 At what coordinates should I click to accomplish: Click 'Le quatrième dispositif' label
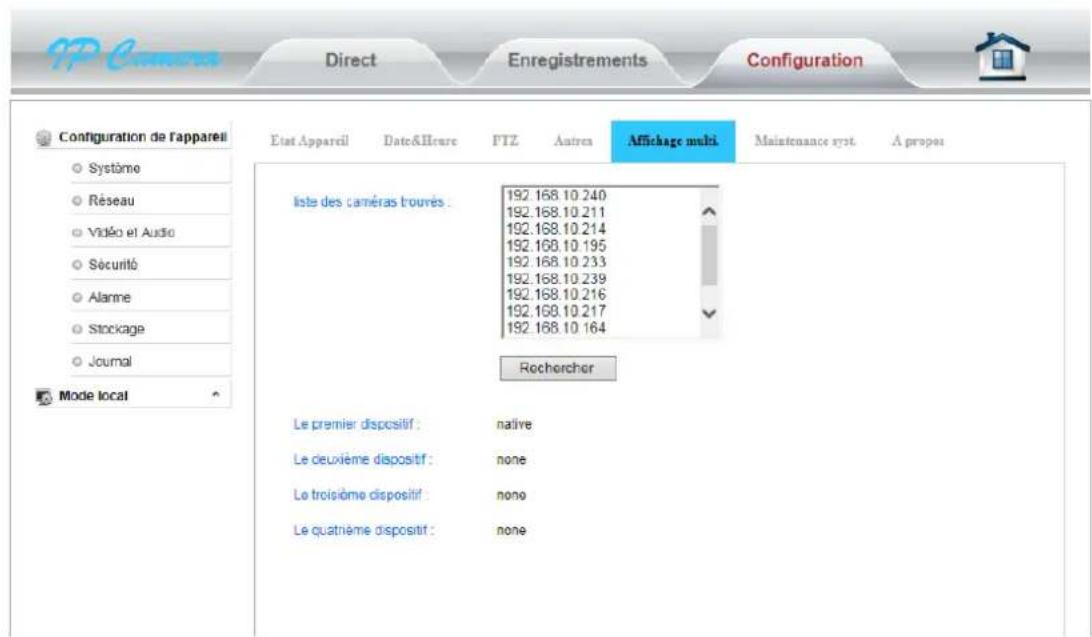click(363, 530)
